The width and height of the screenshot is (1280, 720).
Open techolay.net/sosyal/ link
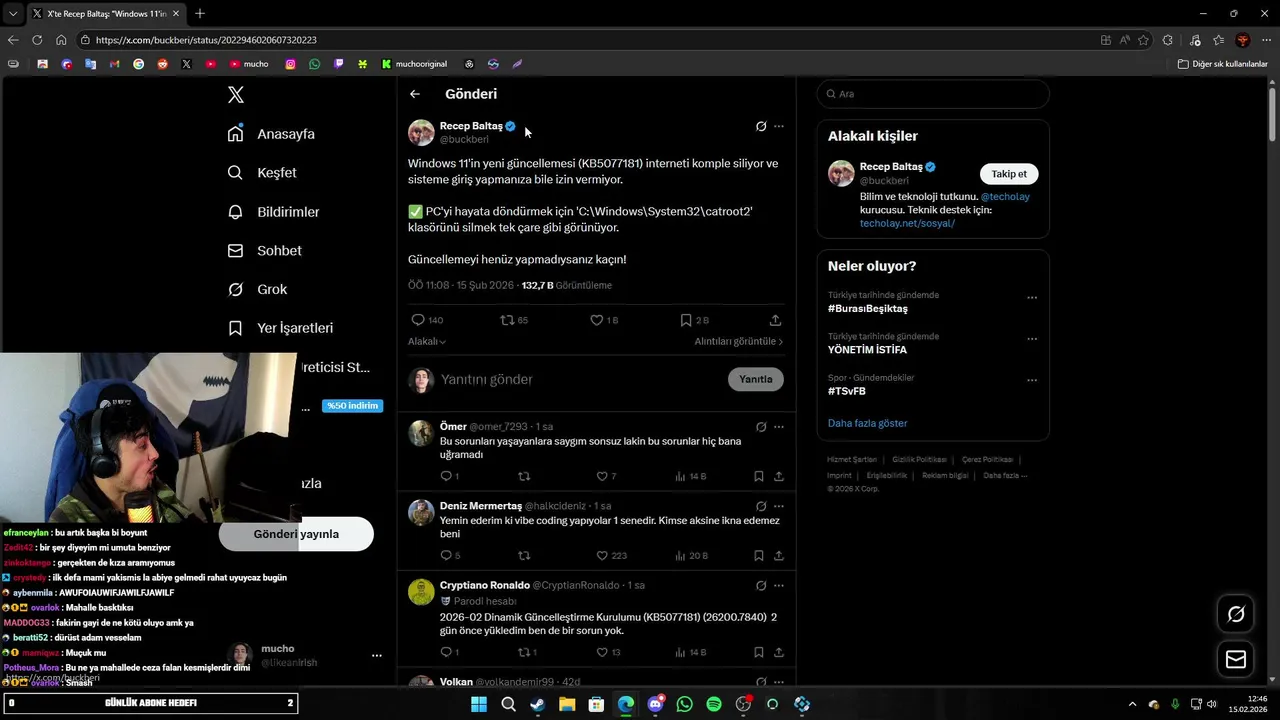pos(907,224)
